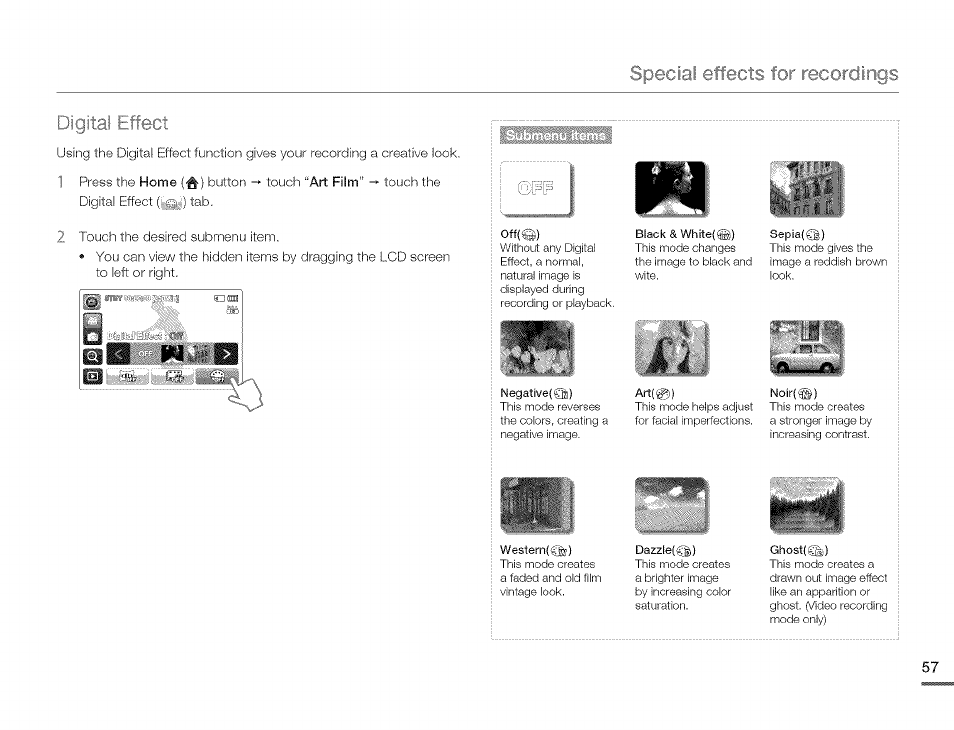Image resolution: width=954 pixels, height=730 pixels.
Task: Click the Art portrait sample image
Action: 671,347
